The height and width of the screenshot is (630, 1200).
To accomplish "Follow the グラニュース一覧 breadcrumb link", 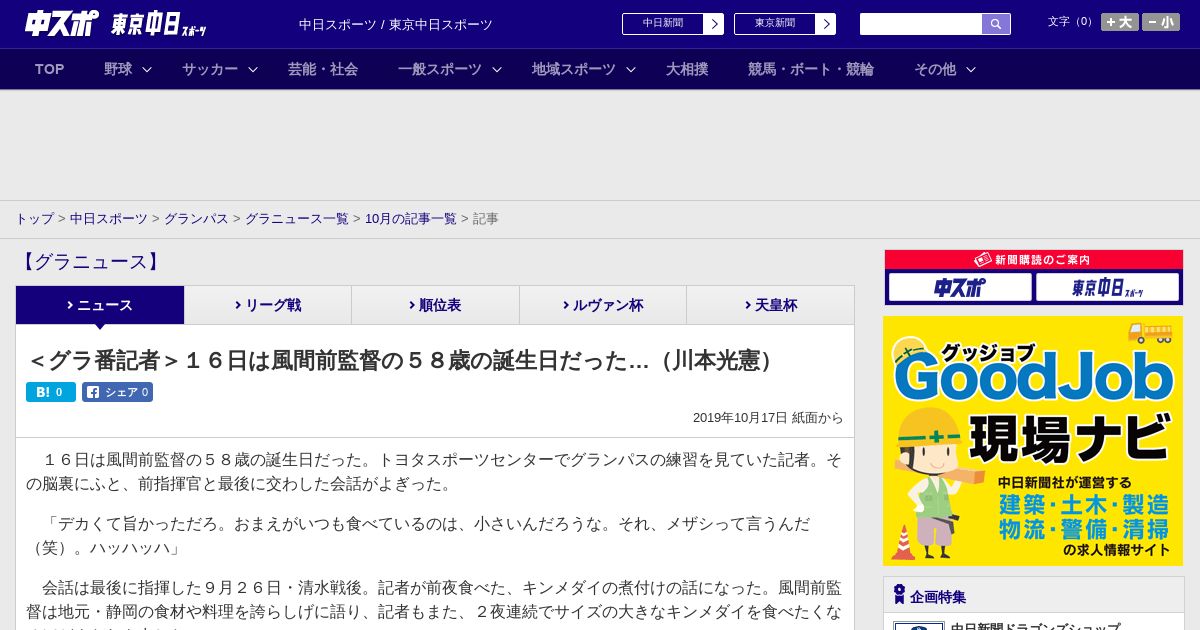I will tap(297, 219).
